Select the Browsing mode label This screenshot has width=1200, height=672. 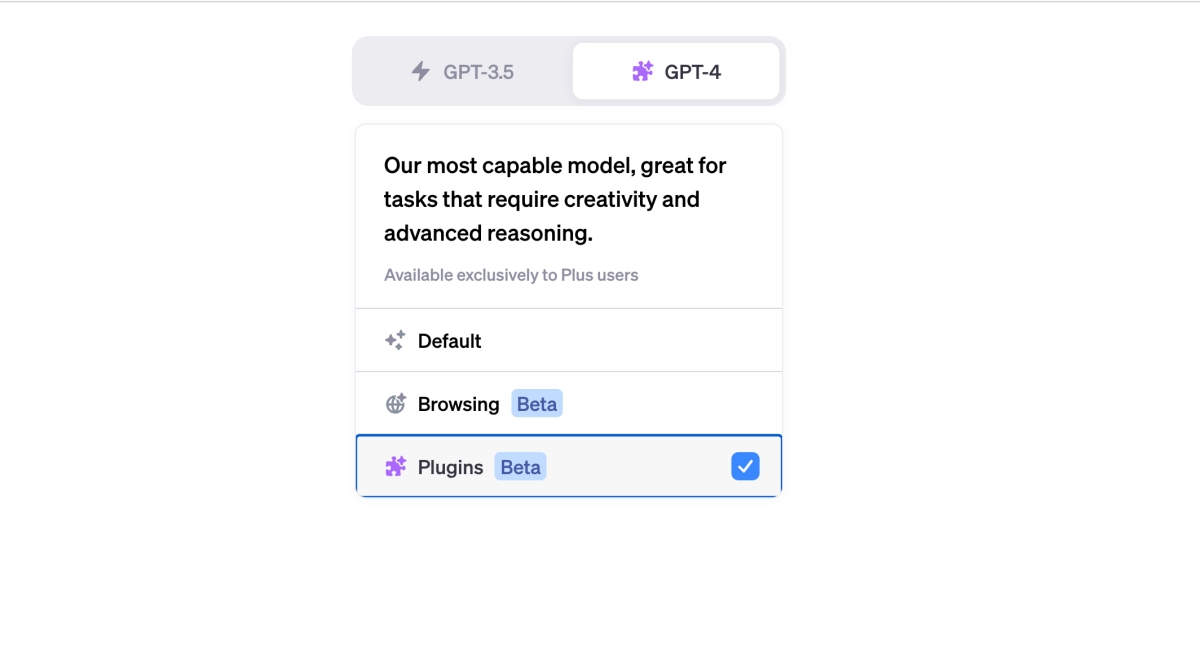tap(458, 404)
